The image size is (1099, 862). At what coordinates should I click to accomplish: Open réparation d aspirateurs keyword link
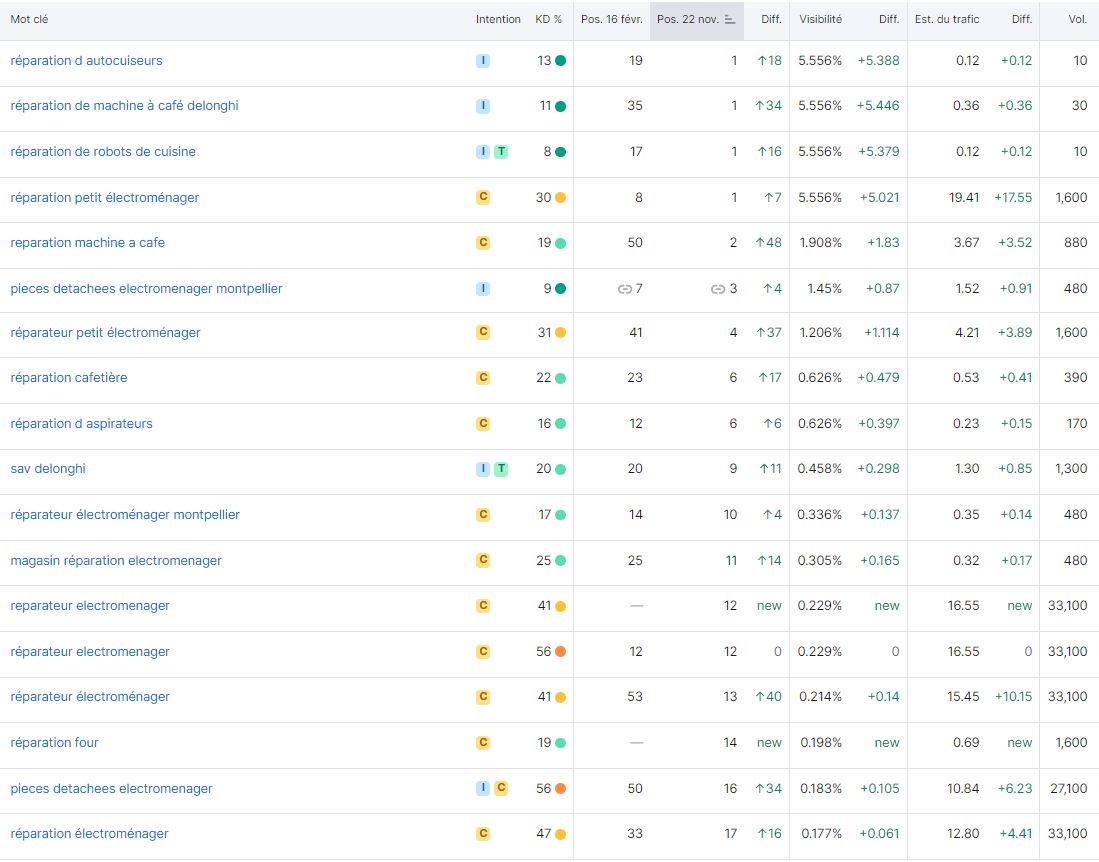pyautogui.click(x=82, y=424)
